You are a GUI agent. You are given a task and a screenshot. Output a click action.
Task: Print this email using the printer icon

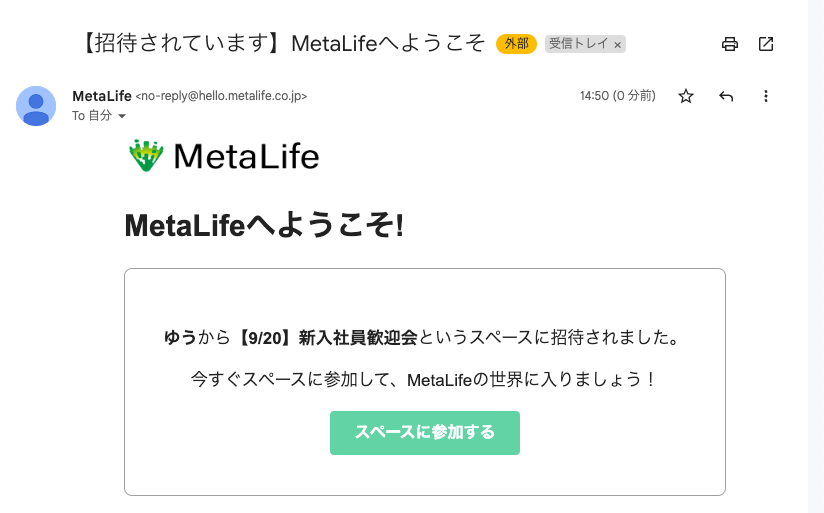[729, 44]
